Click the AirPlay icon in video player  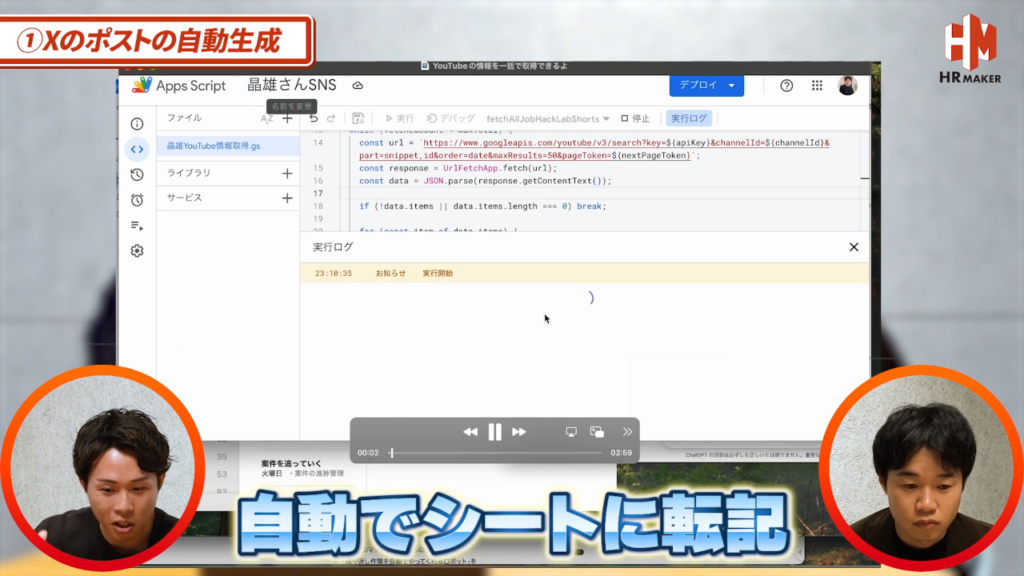click(571, 432)
